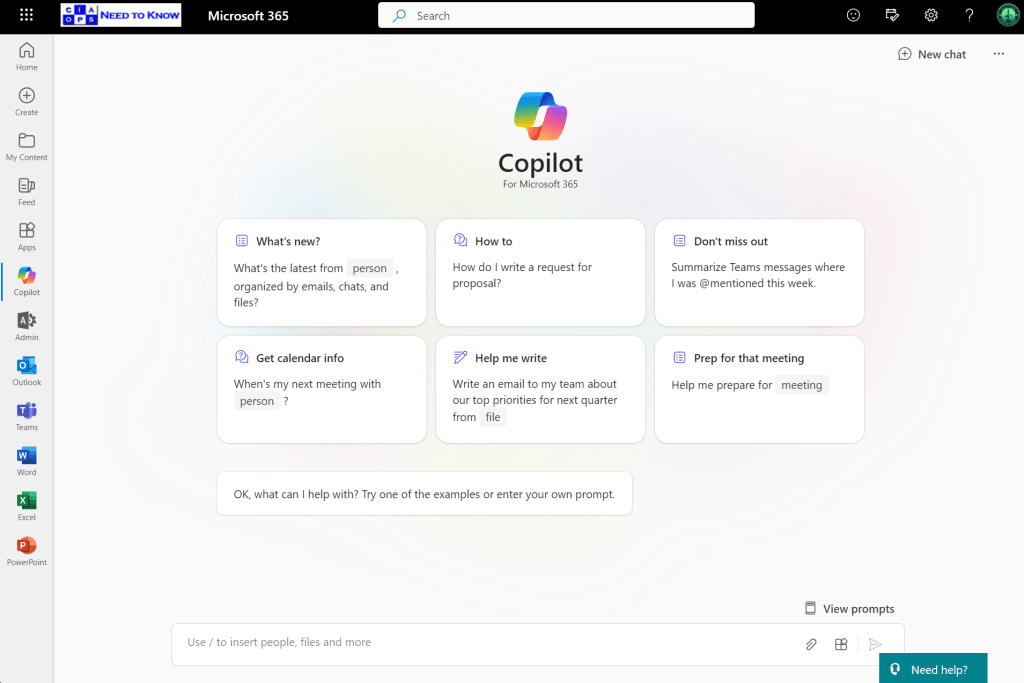This screenshot has height=683, width=1024.
Task: Click the attach file paperclip icon
Action: 811,644
